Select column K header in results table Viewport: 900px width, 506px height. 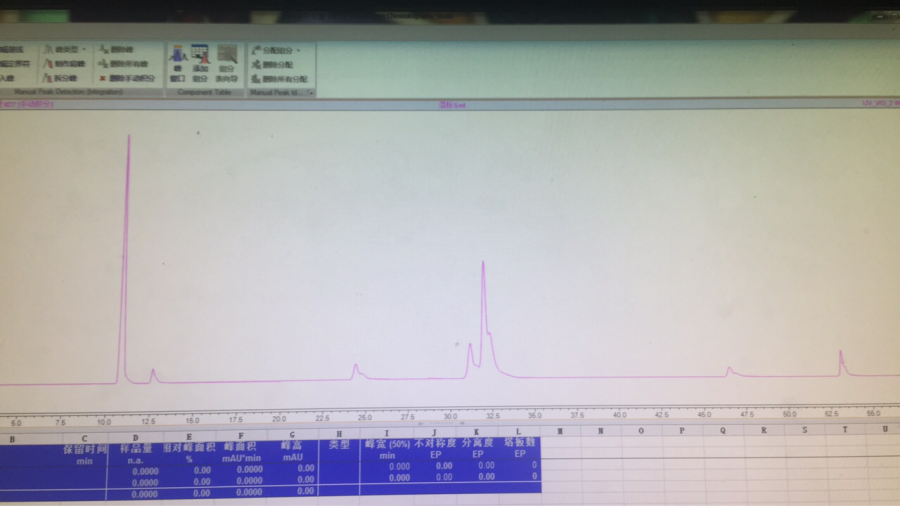(476, 432)
